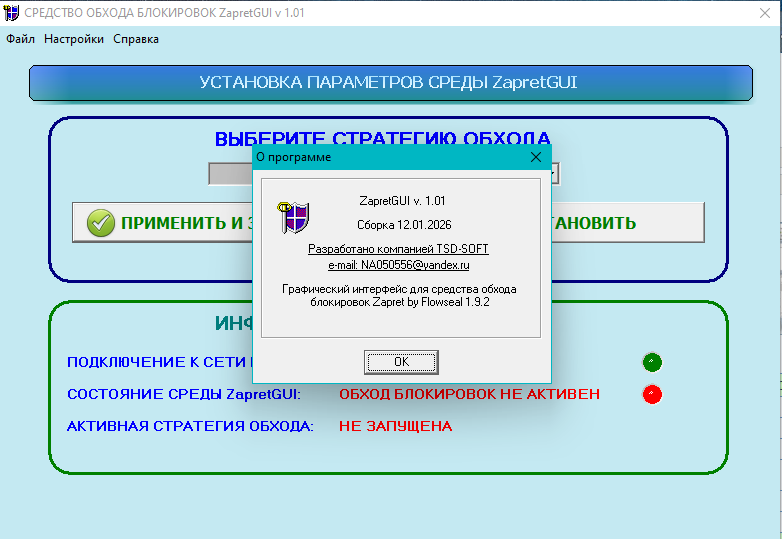Image resolution: width=782 pixels, height=539 pixels.
Task: Open the Файл menu
Action: (x=20, y=39)
